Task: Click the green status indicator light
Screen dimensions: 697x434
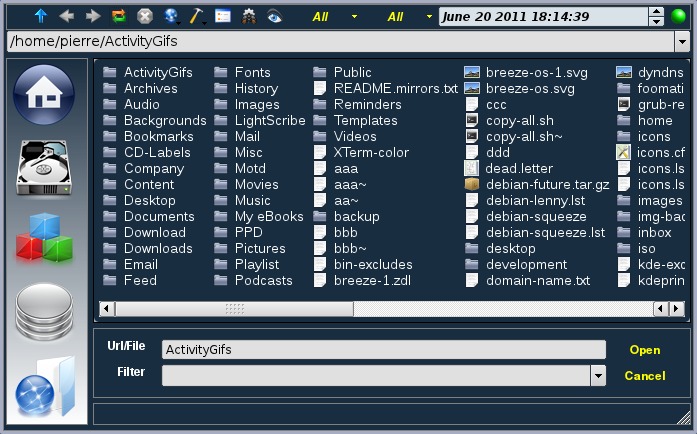Action: [x=680, y=16]
